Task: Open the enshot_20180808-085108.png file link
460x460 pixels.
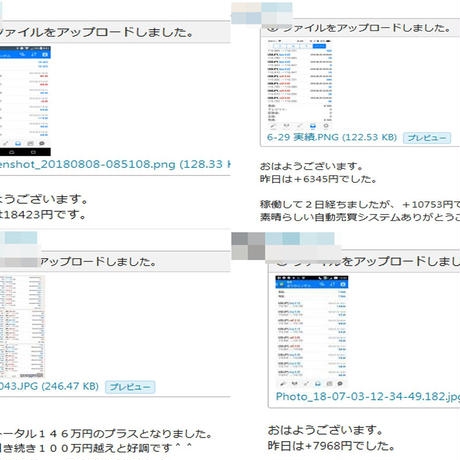Action: (x=115, y=164)
